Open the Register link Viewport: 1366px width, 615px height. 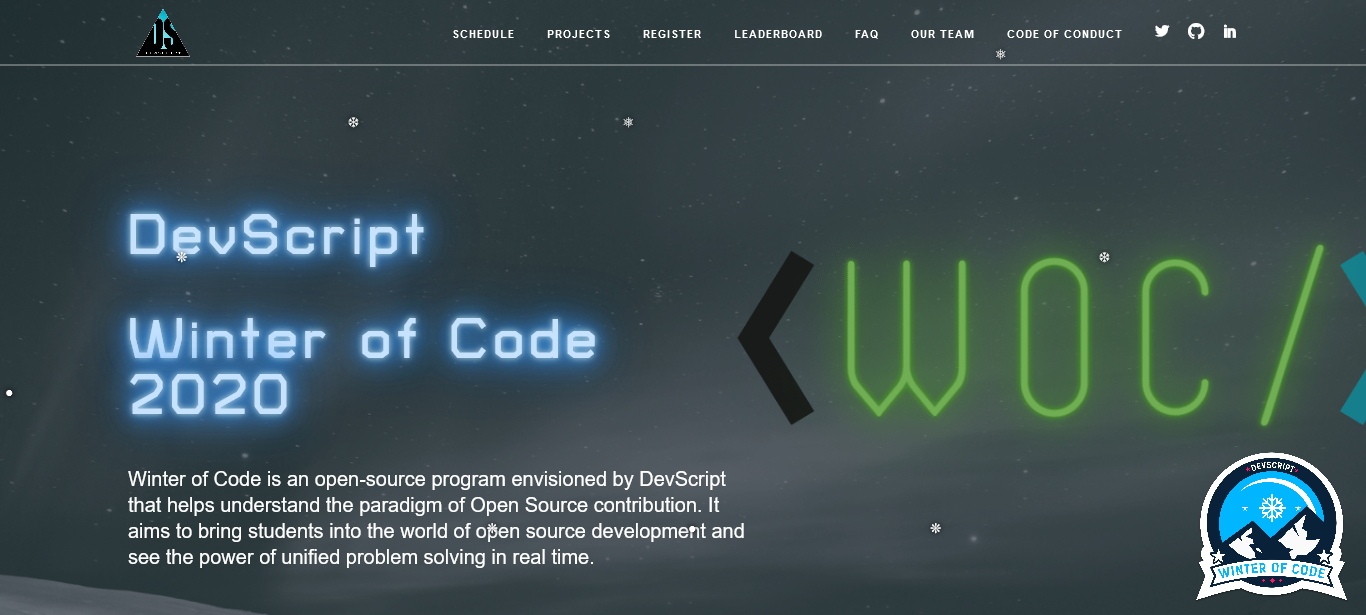(672, 33)
